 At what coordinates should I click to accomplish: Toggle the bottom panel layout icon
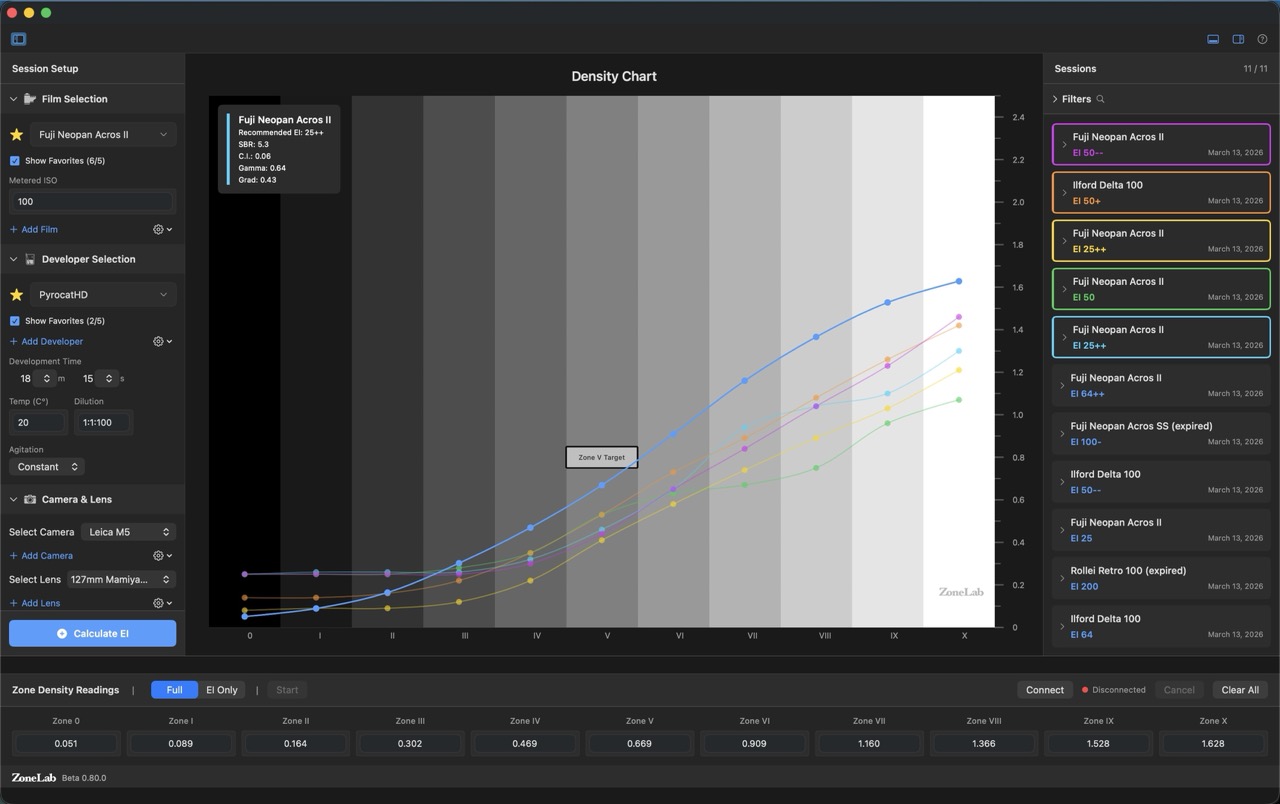(1213, 39)
